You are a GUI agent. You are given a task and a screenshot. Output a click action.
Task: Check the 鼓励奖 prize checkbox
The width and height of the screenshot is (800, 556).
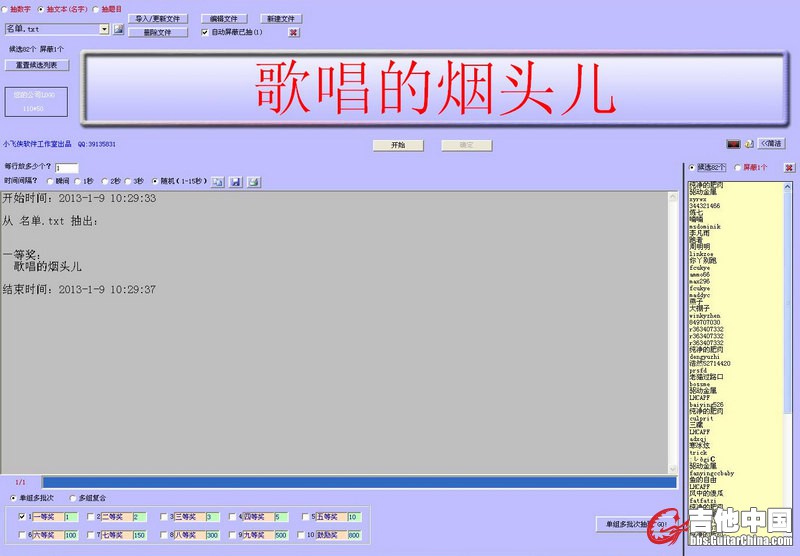pos(301,535)
